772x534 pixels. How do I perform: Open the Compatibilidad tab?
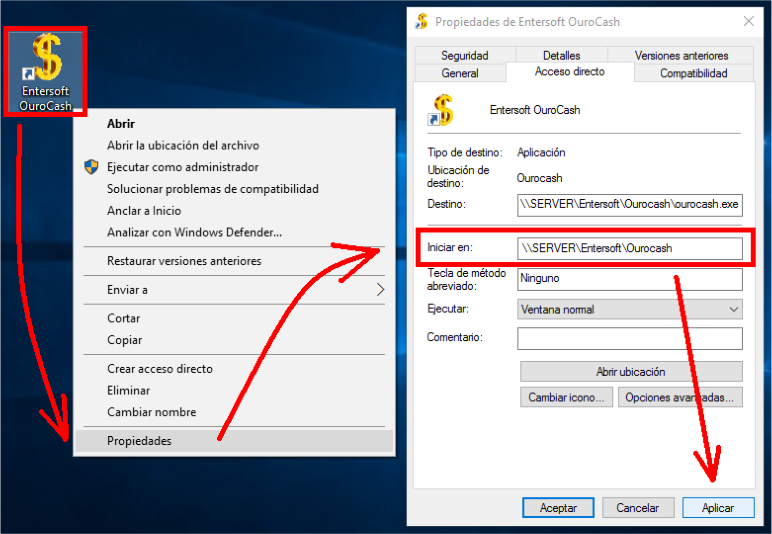point(694,73)
